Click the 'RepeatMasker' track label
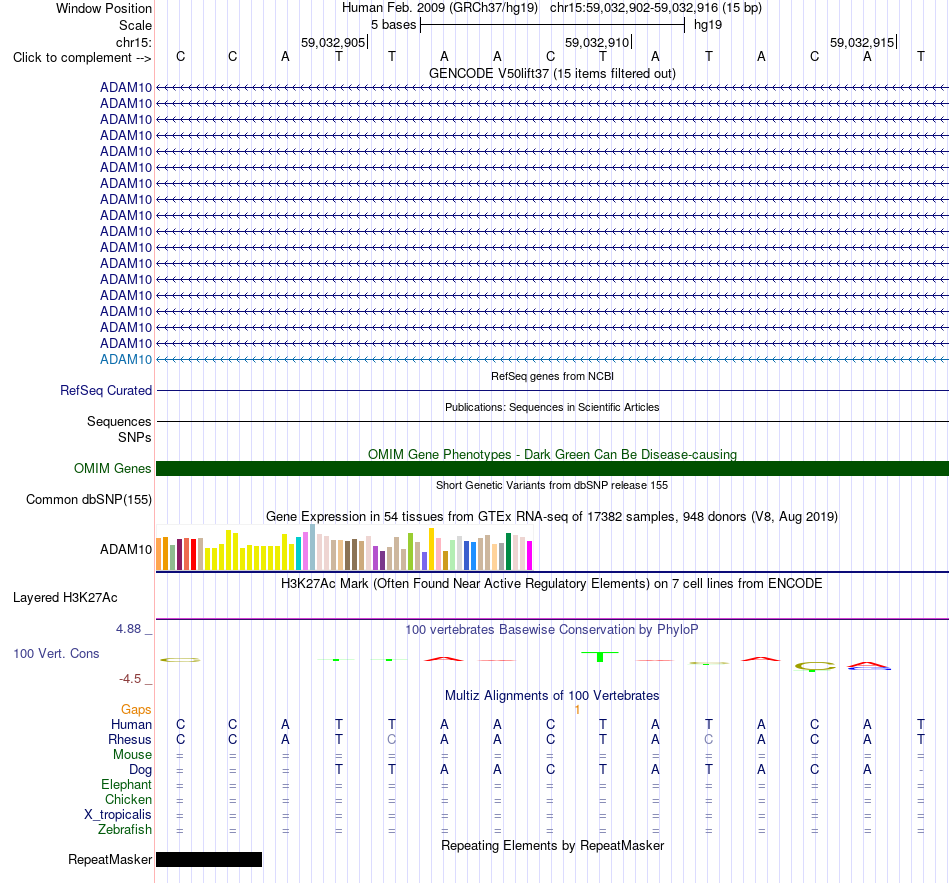Image resolution: width=950 pixels, height=883 pixels. pyautogui.click(x=110, y=859)
